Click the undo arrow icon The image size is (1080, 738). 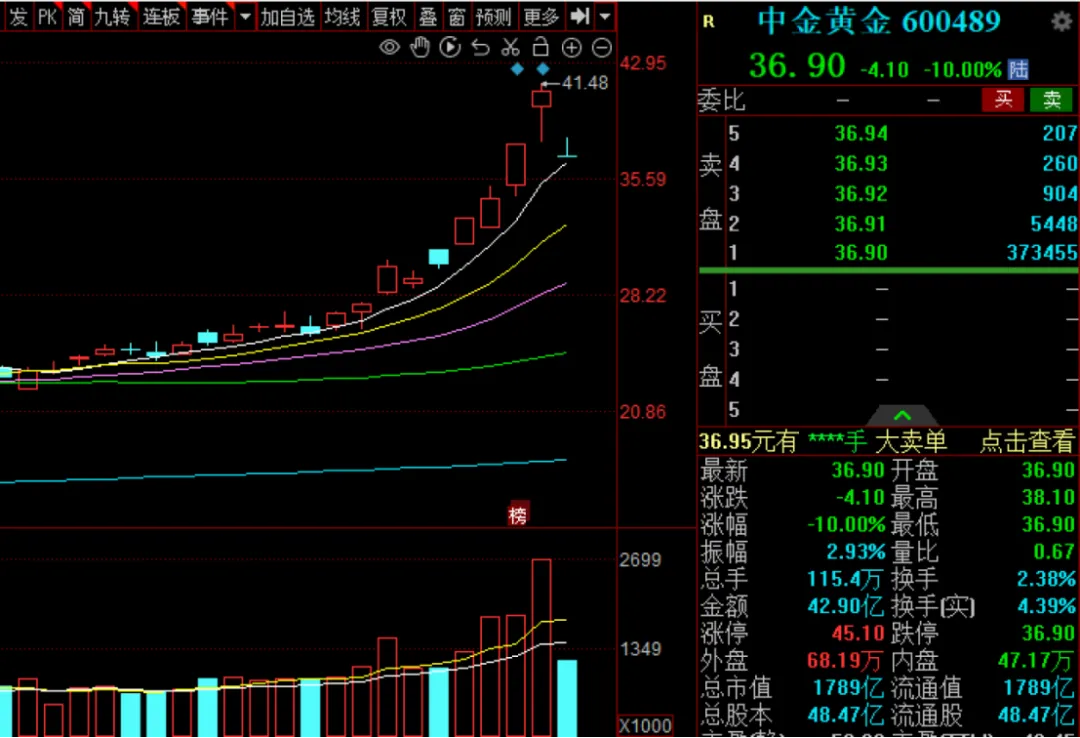coord(480,47)
